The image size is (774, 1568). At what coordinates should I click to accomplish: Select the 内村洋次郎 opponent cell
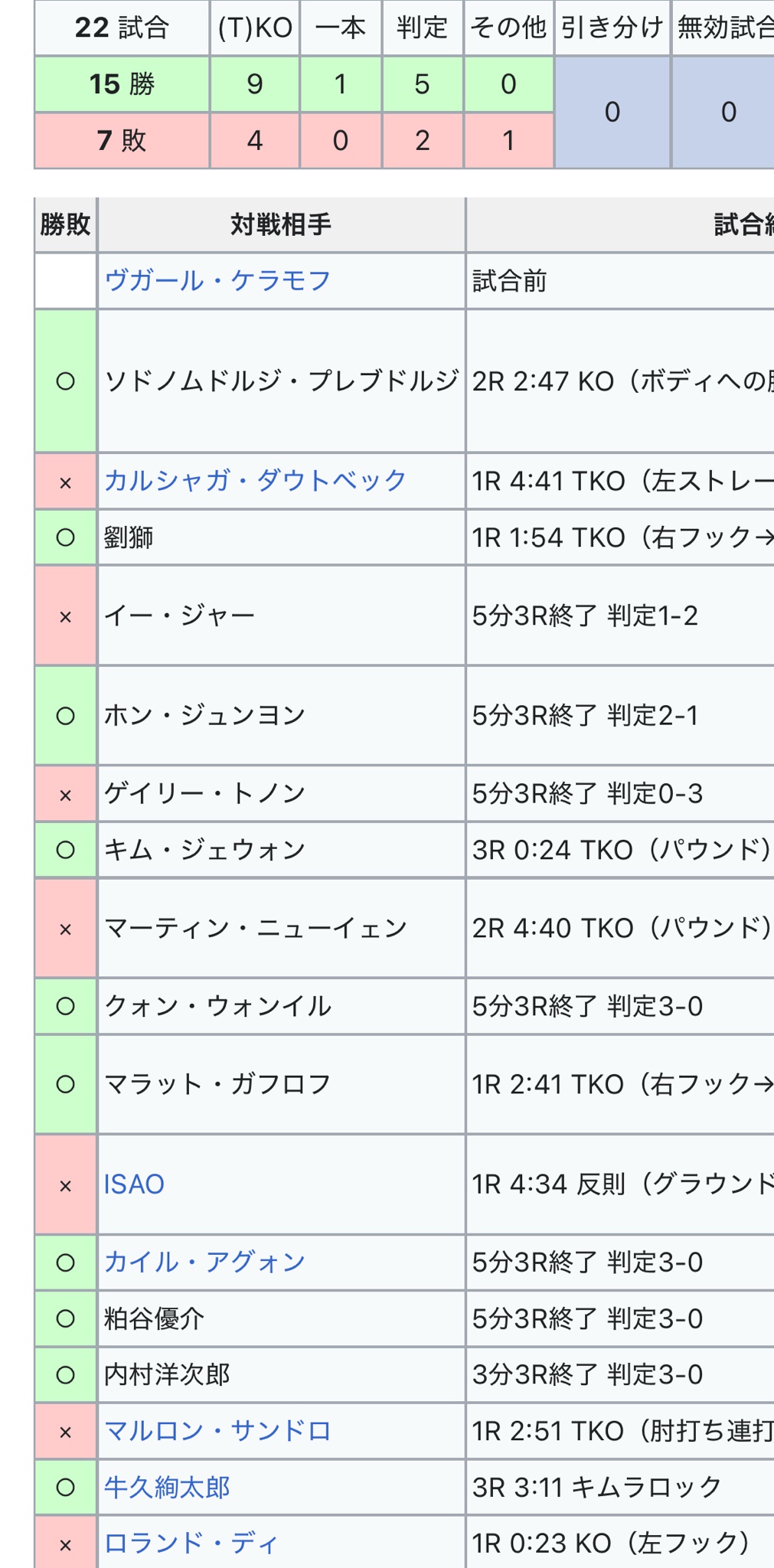click(x=281, y=1374)
